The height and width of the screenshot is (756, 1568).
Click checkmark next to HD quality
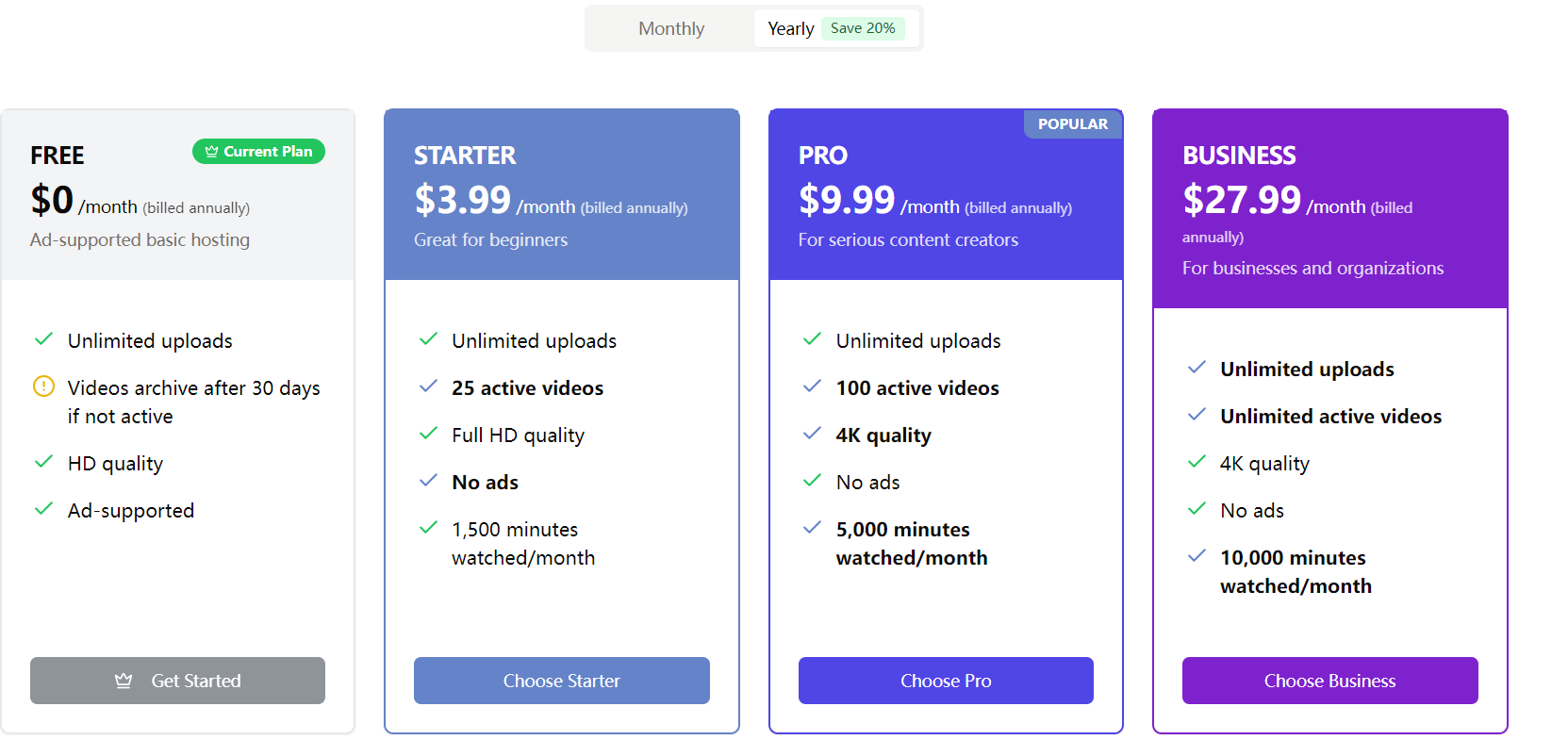[x=43, y=462]
